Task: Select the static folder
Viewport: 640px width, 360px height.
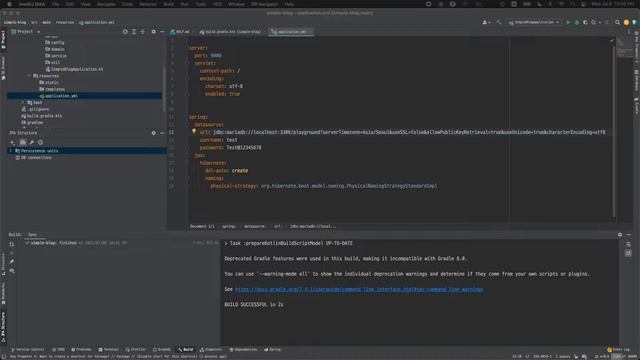Action: (49, 82)
